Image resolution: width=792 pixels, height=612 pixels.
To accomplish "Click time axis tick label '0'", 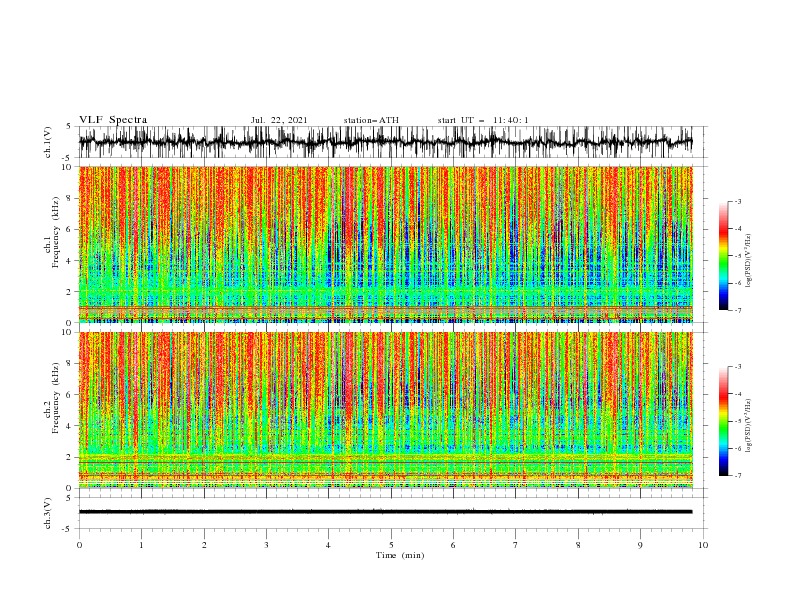I will point(79,545).
